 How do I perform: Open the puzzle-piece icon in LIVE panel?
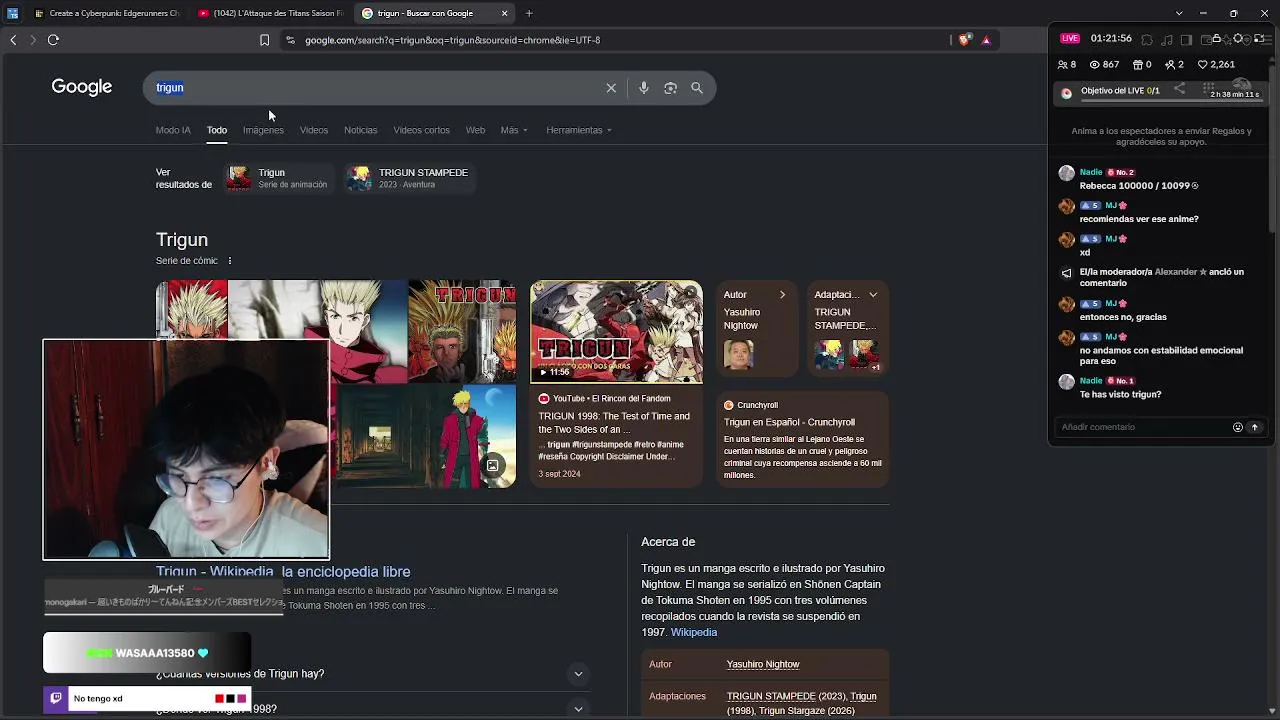coord(1147,39)
